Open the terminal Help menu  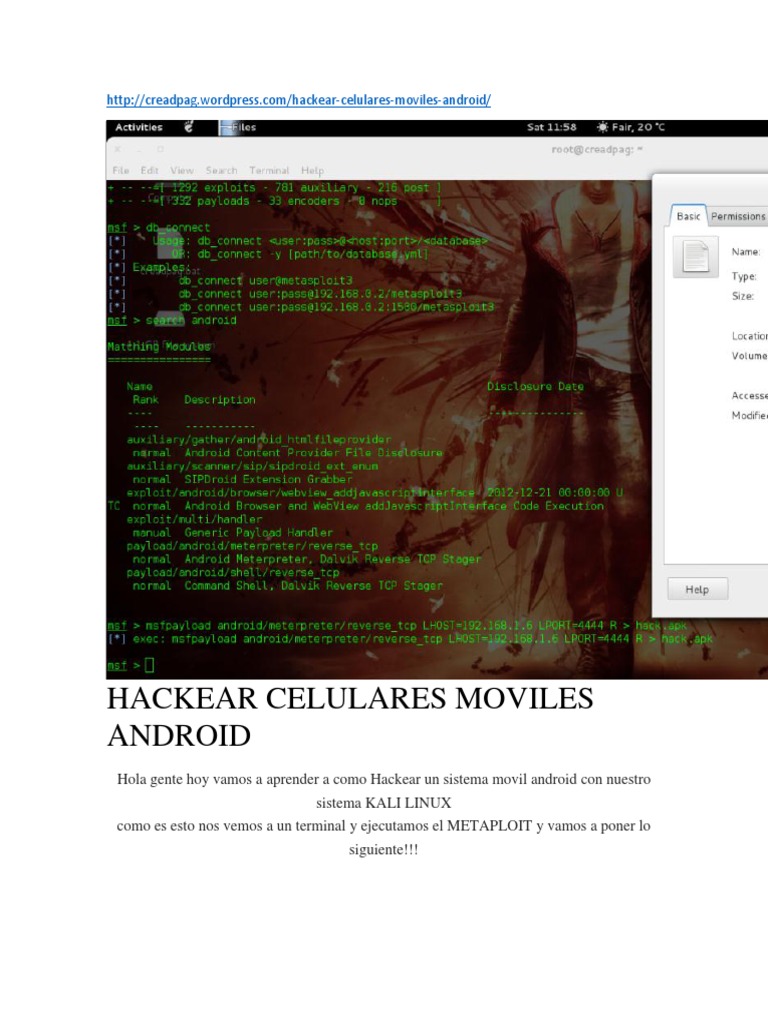click(312, 170)
